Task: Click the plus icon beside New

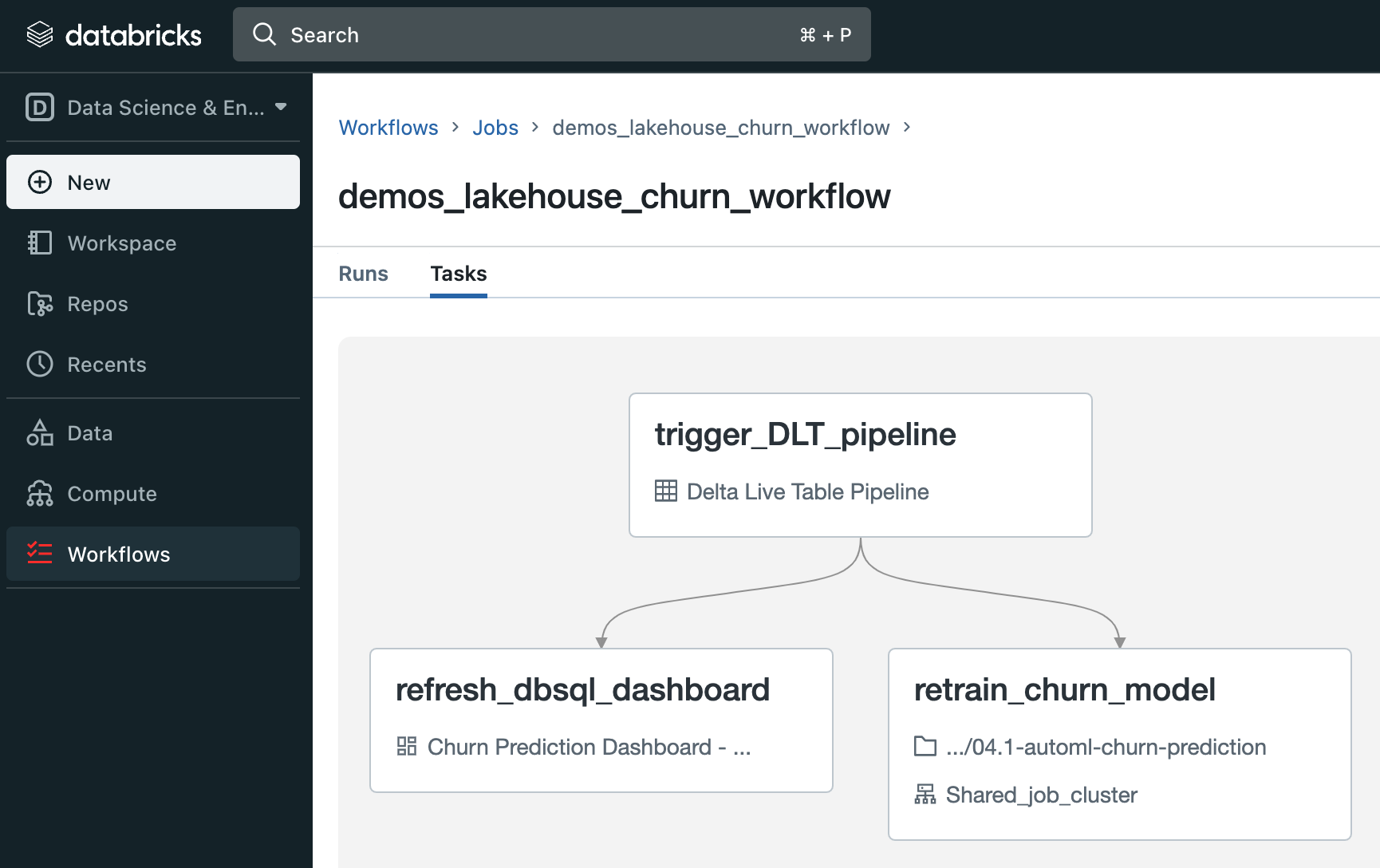Action: (x=40, y=182)
